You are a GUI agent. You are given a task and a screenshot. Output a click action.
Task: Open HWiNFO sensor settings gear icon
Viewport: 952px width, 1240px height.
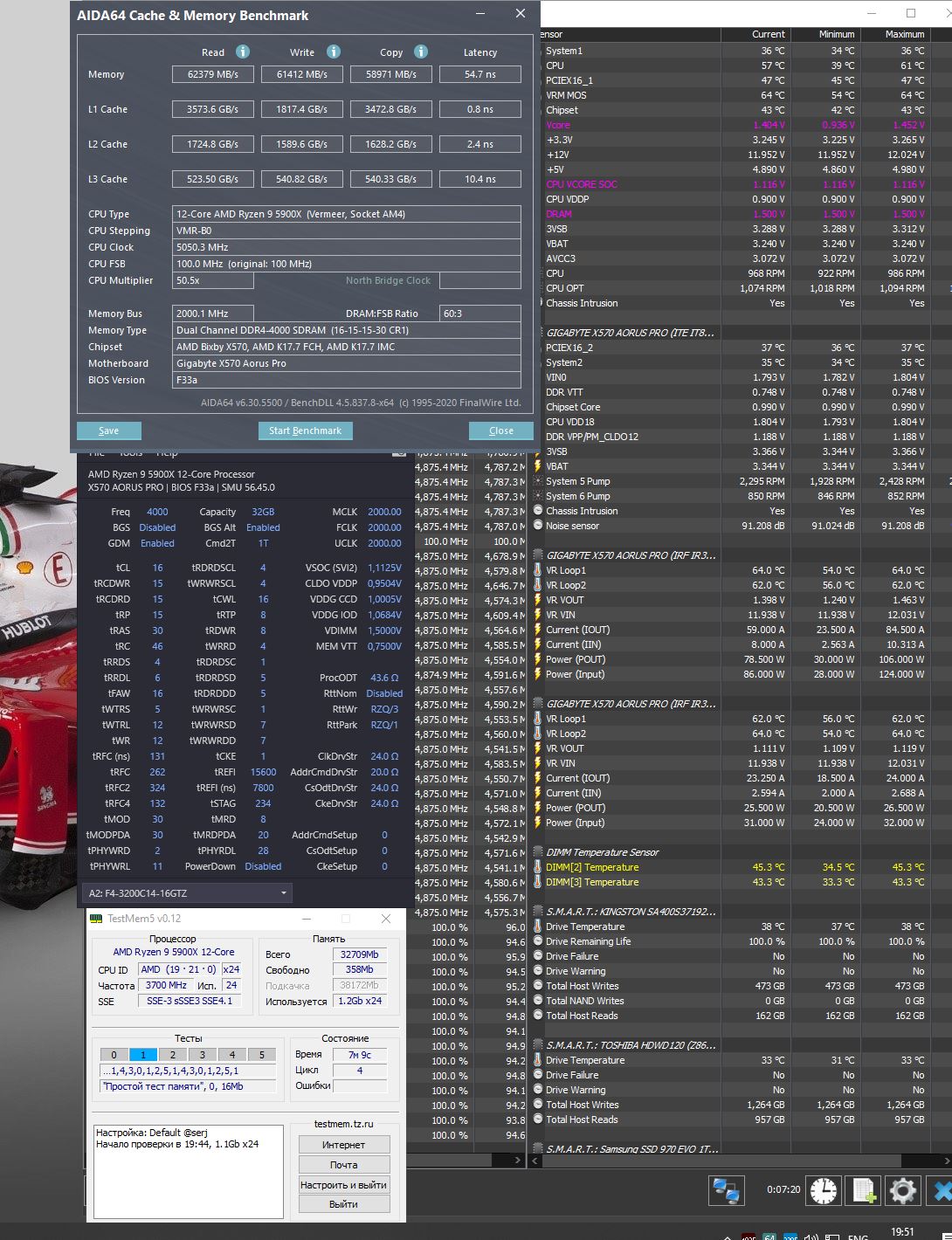pyautogui.click(x=902, y=1190)
